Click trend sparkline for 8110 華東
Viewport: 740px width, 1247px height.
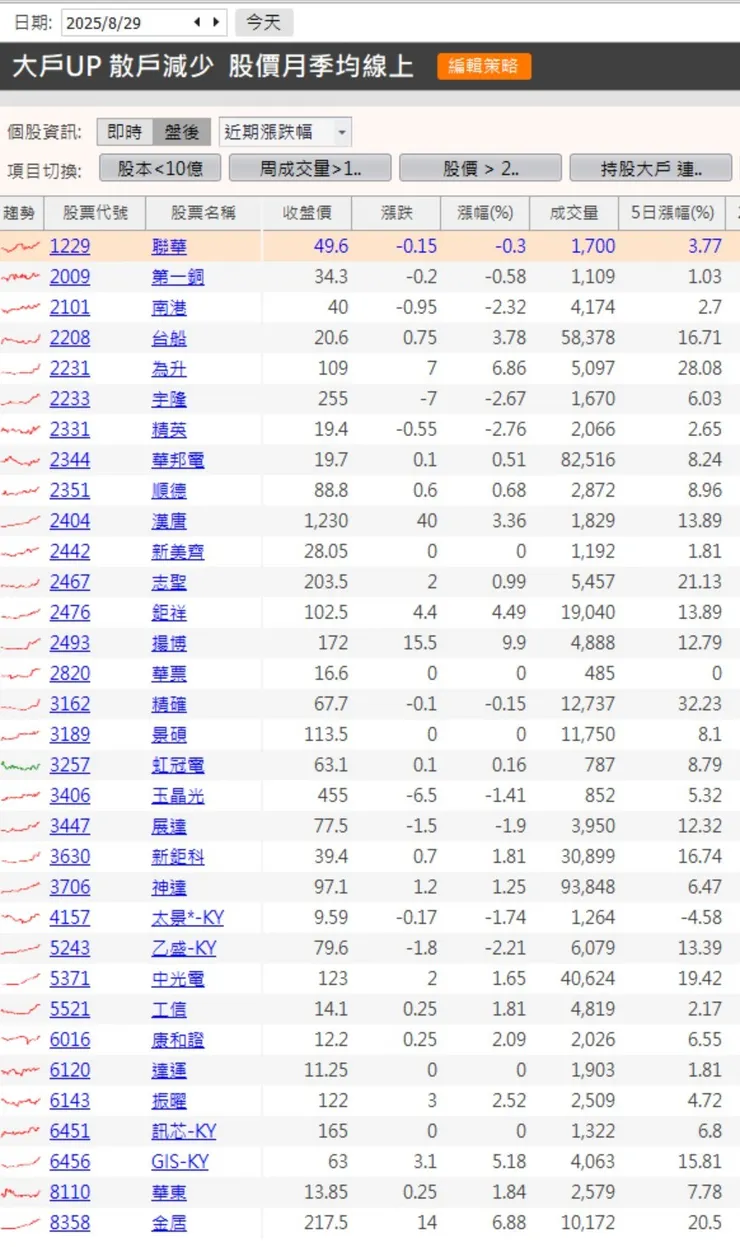(21, 1192)
